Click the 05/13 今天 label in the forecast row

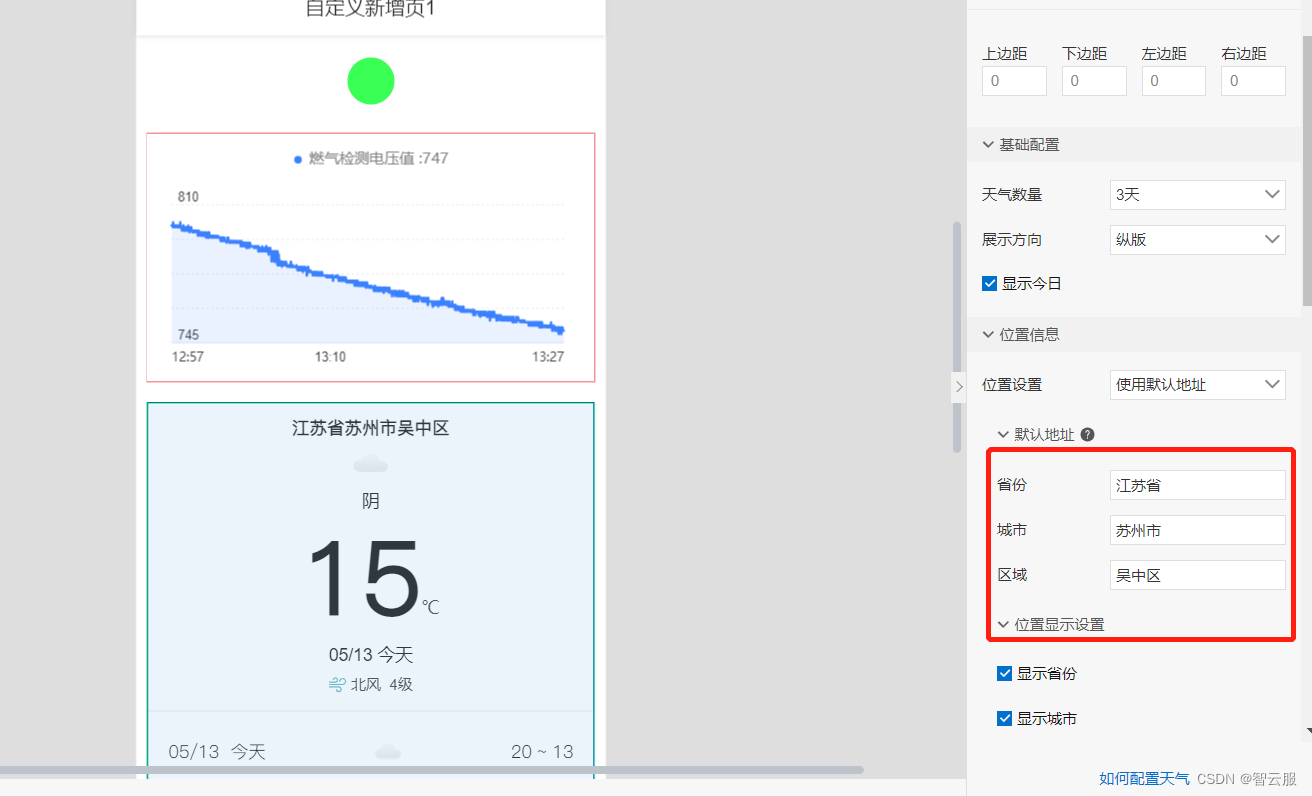click(217, 752)
